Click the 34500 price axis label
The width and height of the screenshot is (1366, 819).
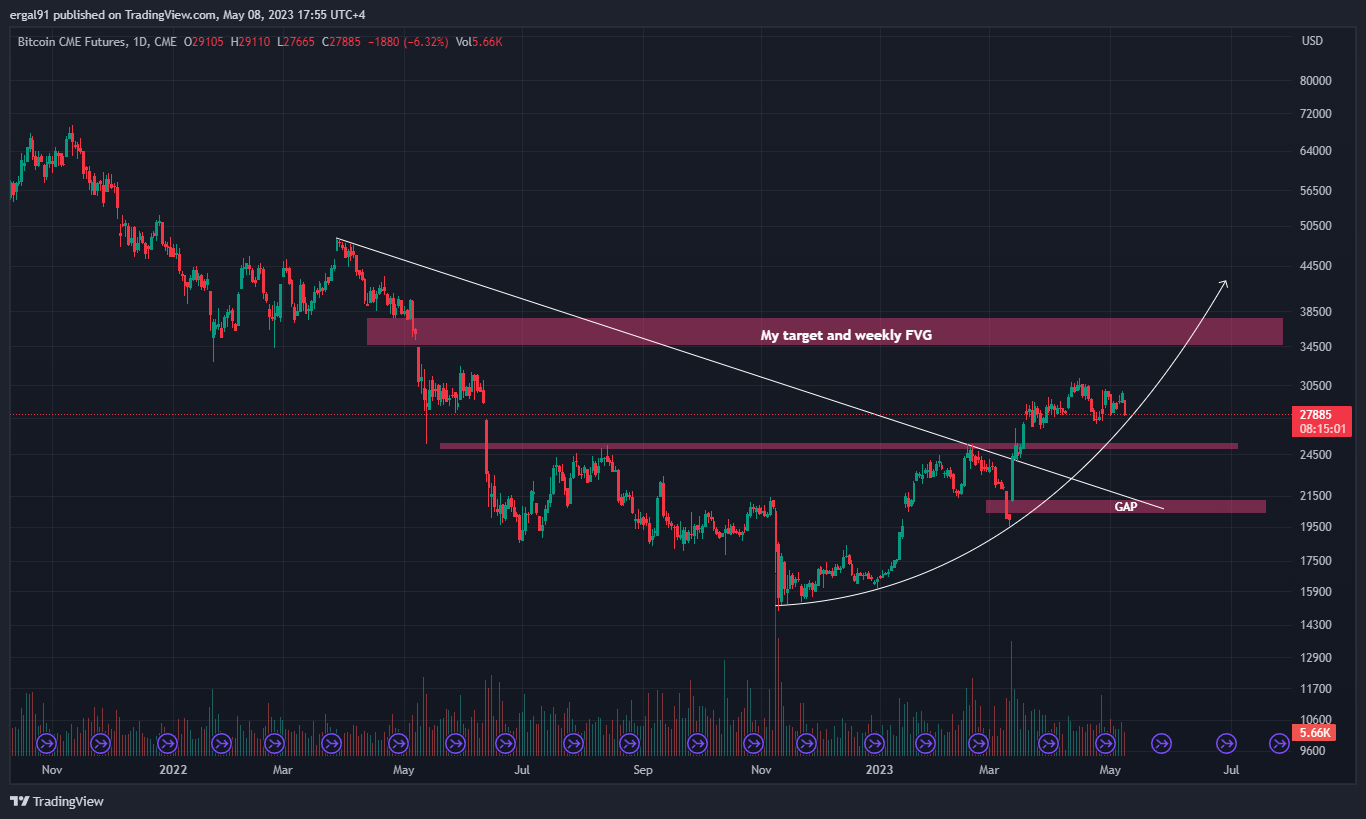point(1316,346)
